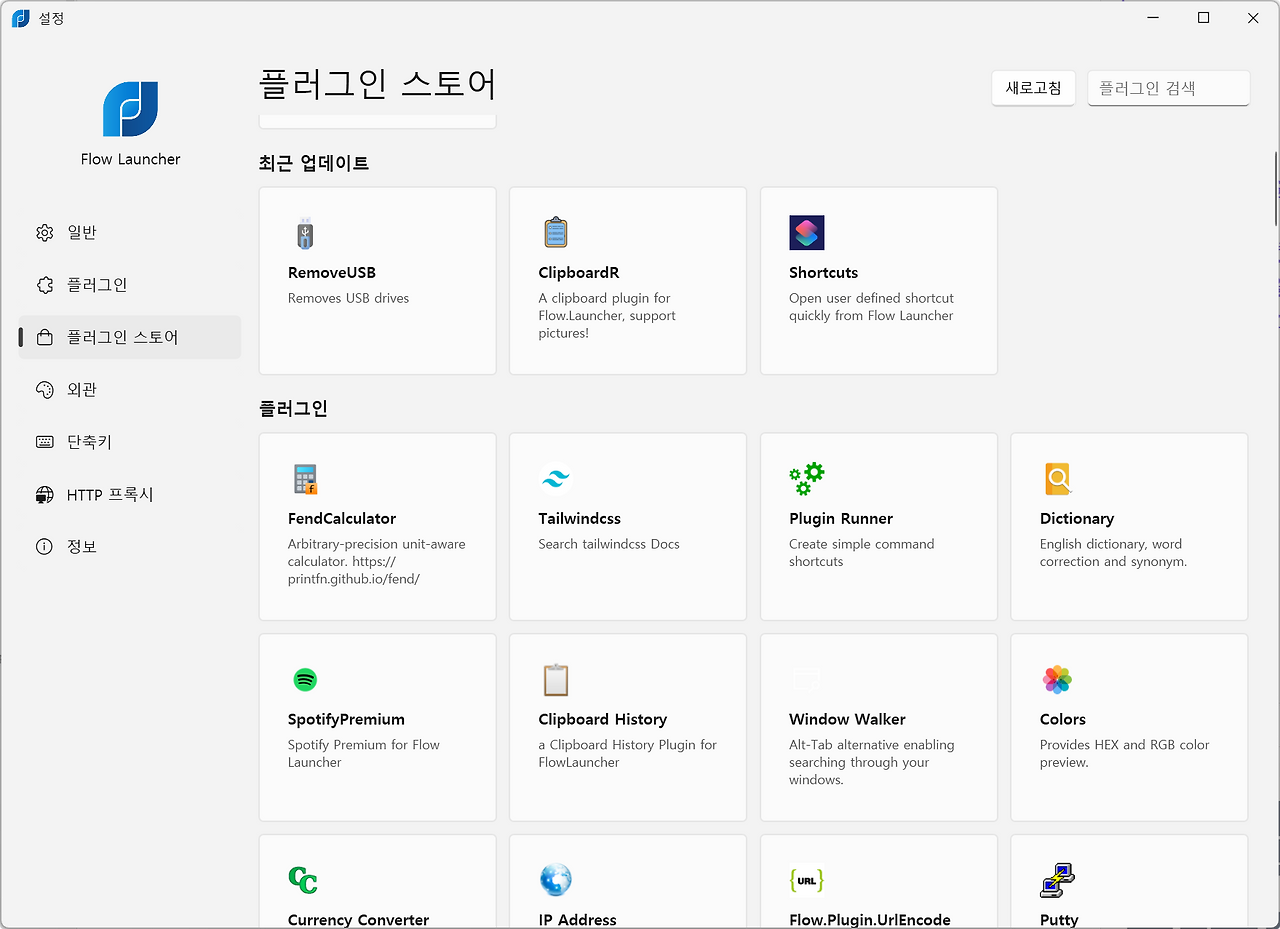Click the vertical scrollbar of the plugin list
The width and height of the screenshot is (1280, 929).
[x=1275, y=190]
